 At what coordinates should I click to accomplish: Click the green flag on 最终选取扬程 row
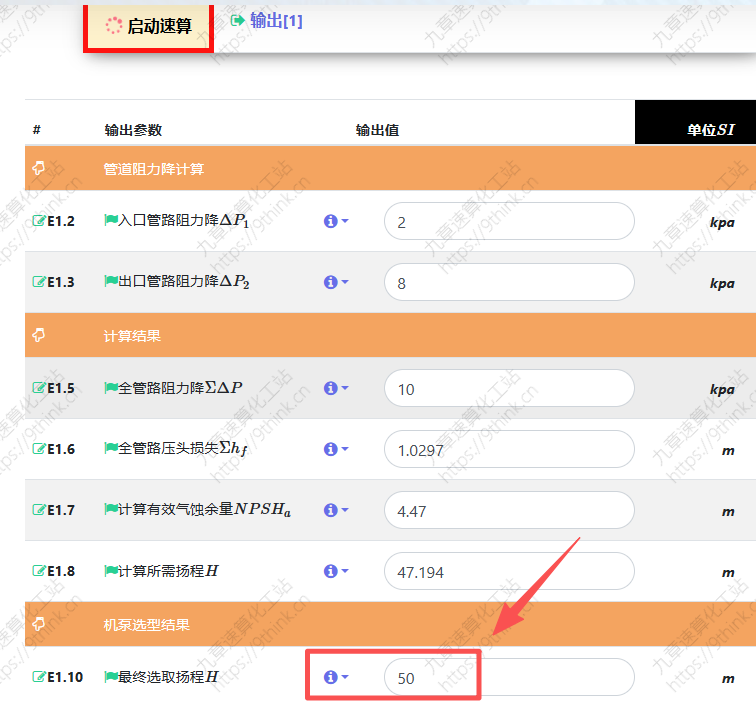tap(111, 677)
